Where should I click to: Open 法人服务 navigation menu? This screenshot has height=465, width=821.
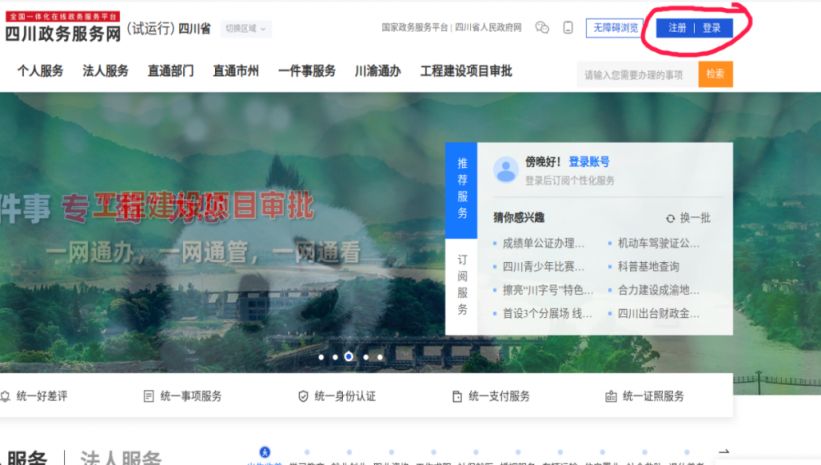pyautogui.click(x=105, y=71)
